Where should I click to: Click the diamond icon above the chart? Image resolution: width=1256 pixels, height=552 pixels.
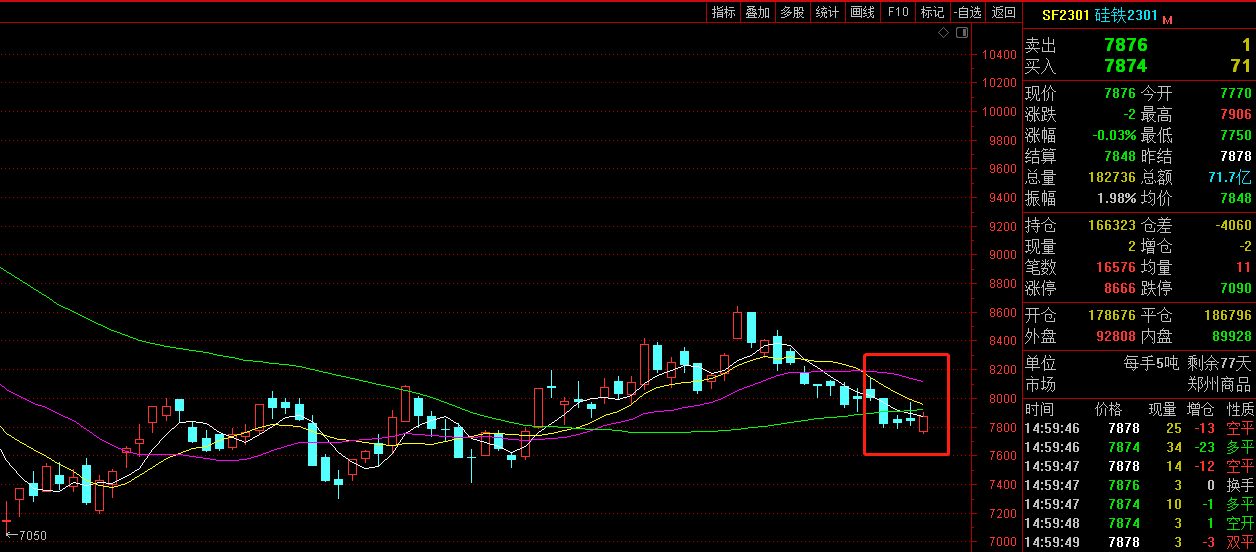(943, 33)
